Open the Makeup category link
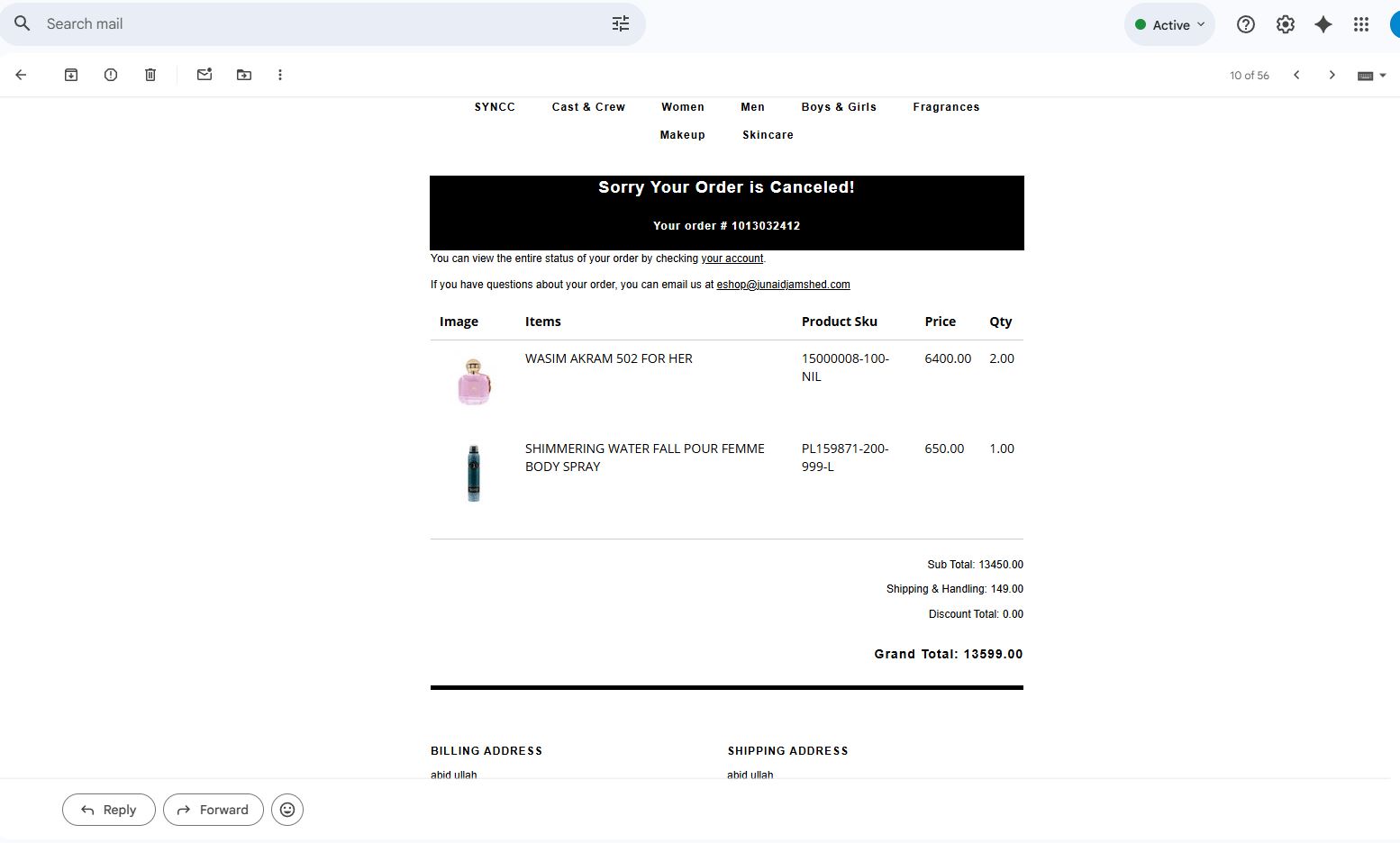 682,135
